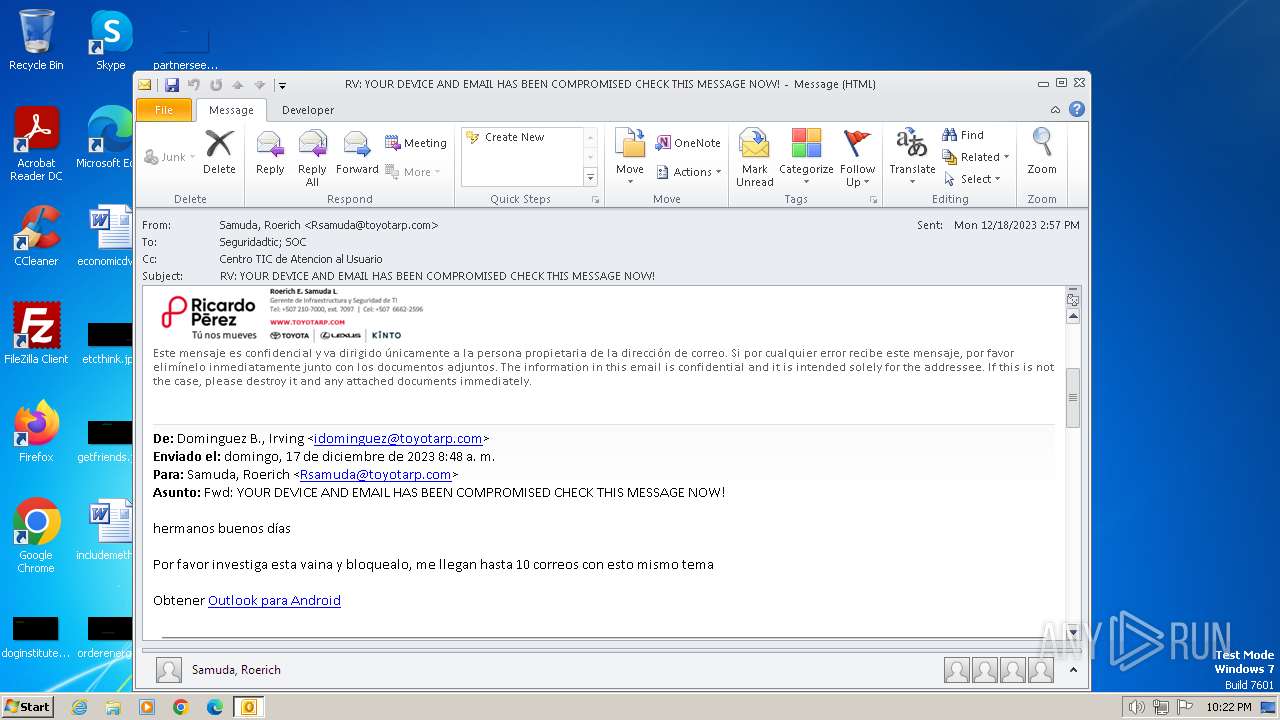
Task: Click Chrome icon in taskbar
Action: tap(181, 707)
